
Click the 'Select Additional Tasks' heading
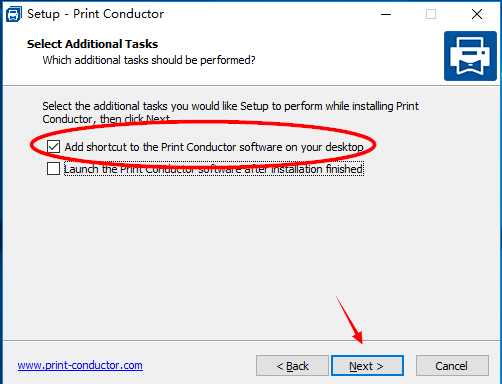(92, 44)
